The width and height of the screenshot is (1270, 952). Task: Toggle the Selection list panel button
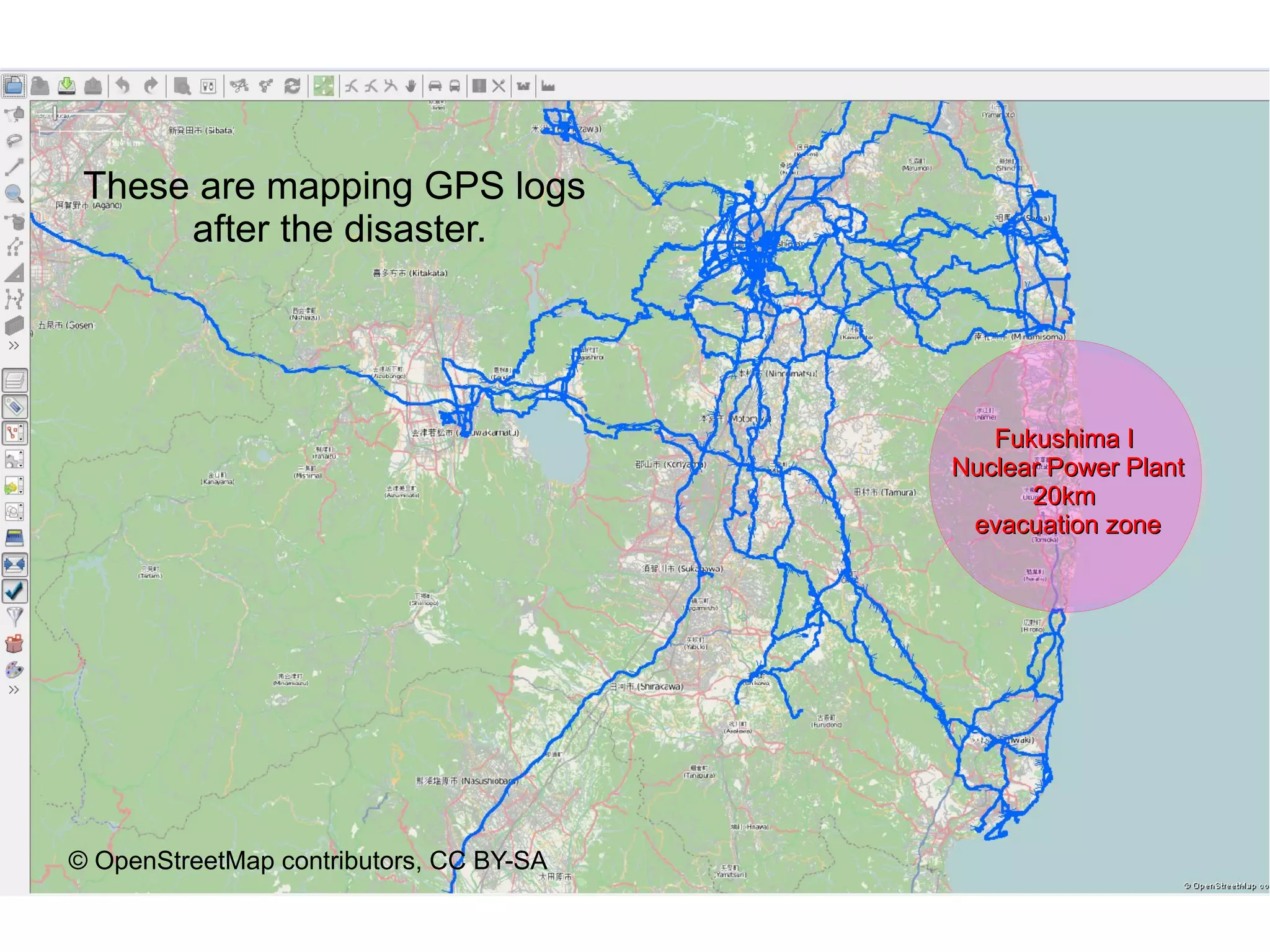(15, 432)
